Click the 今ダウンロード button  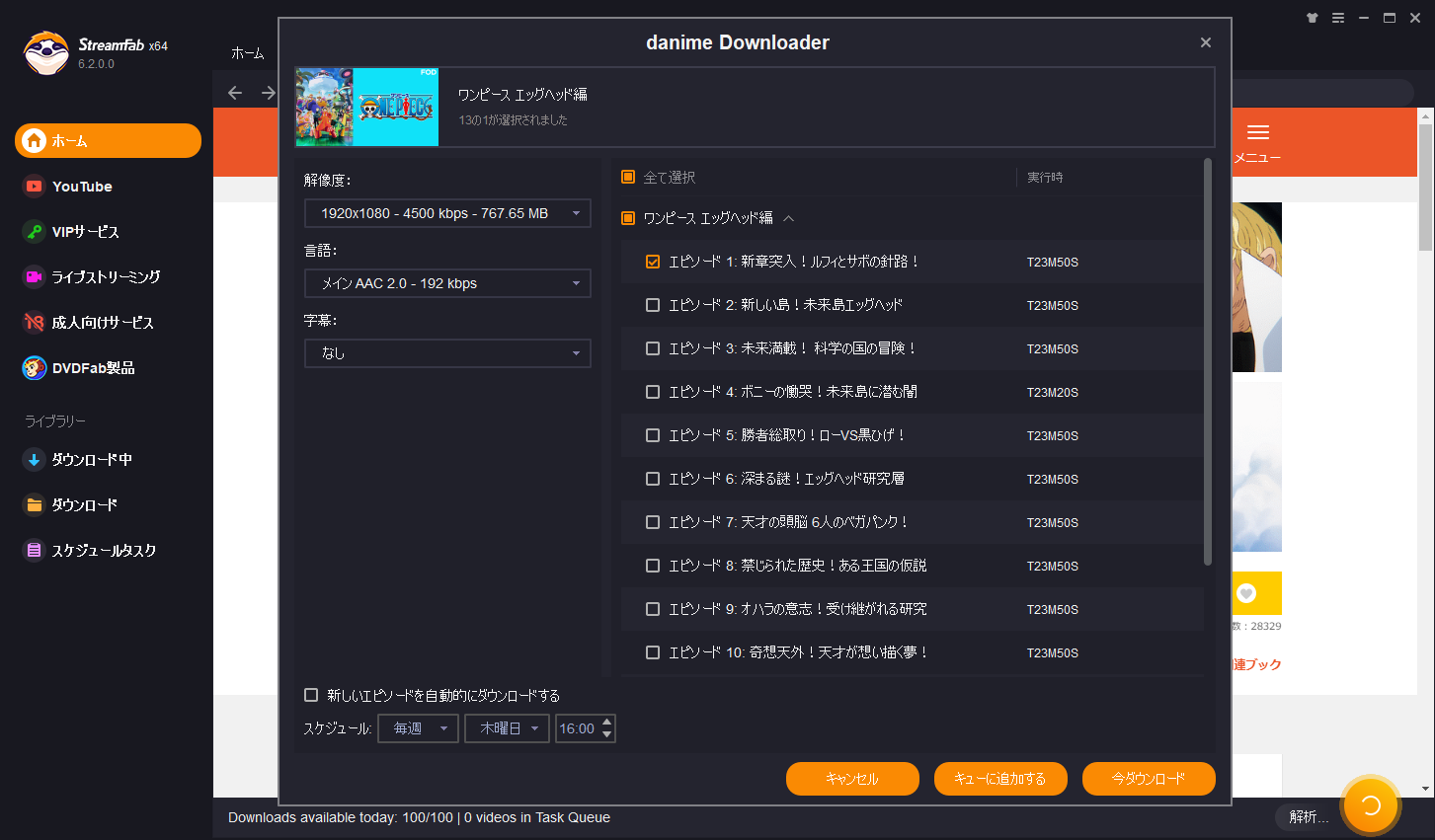[x=1149, y=779]
